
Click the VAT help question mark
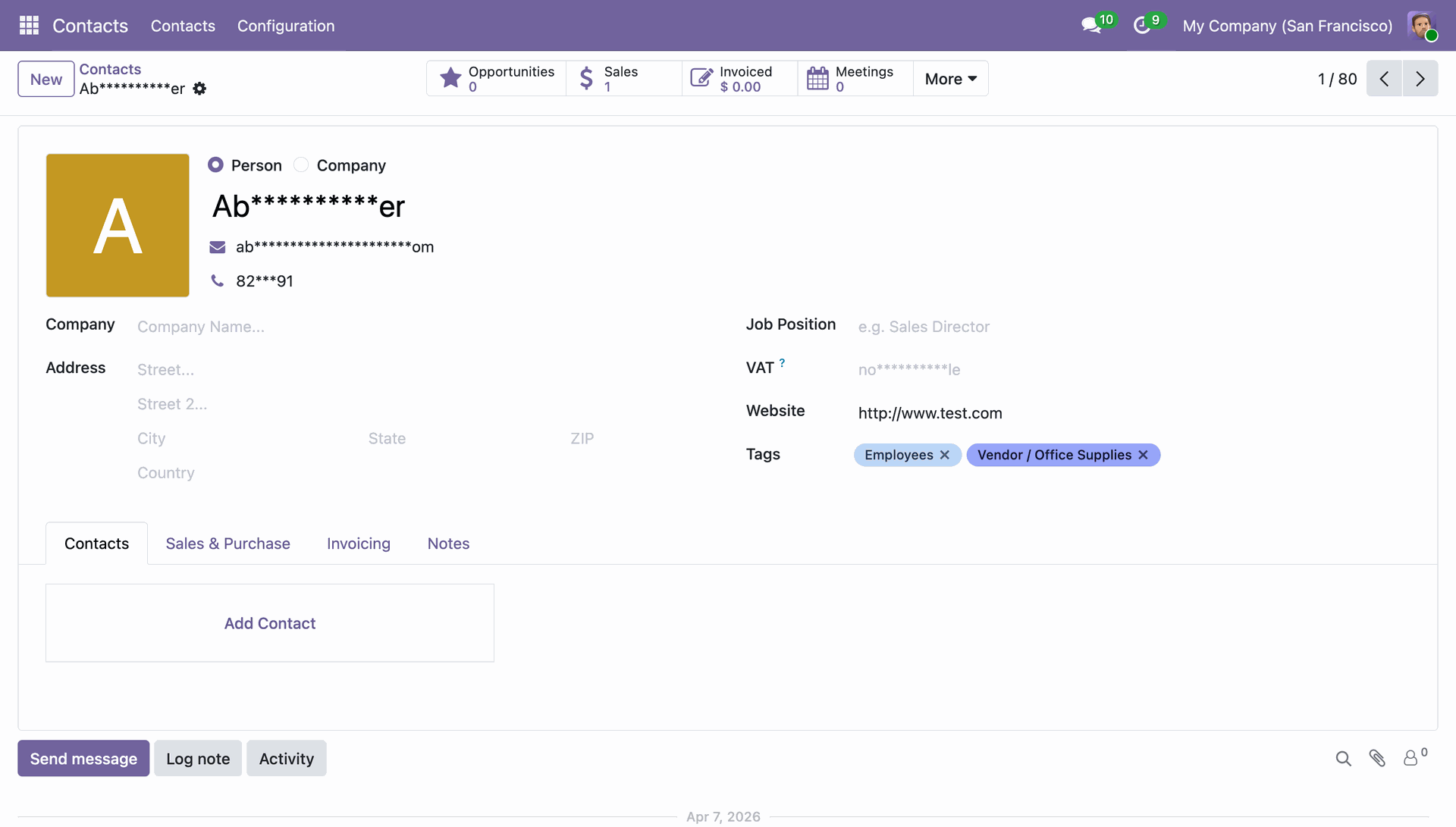pos(782,363)
